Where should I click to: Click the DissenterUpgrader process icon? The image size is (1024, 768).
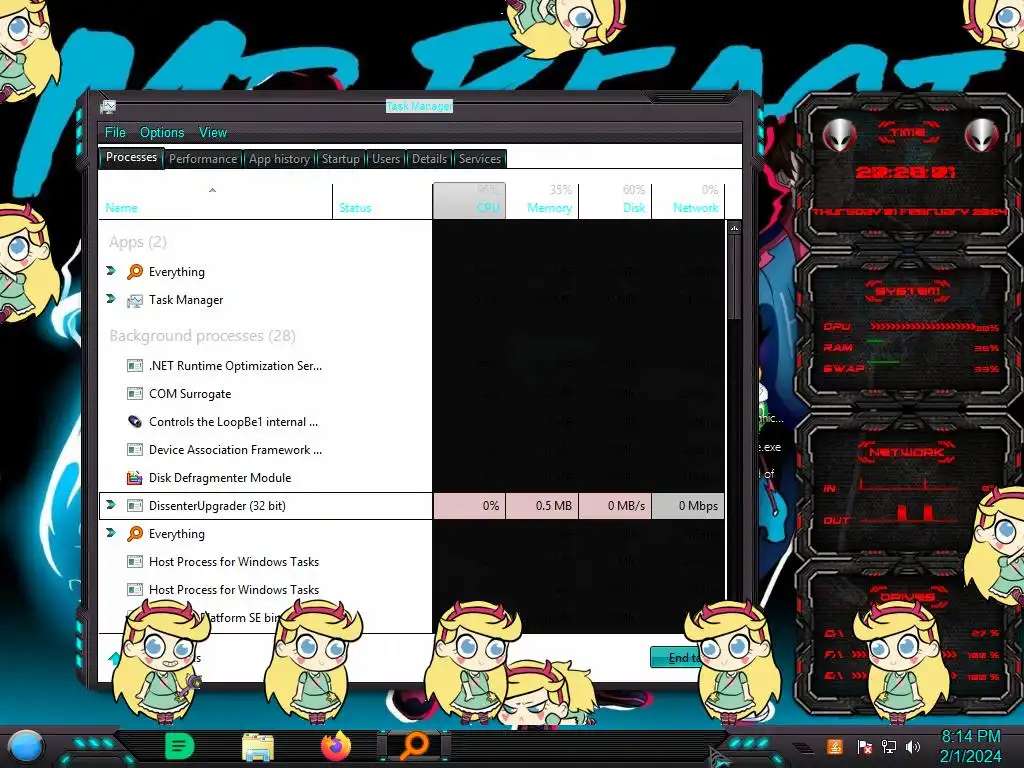pos(135,506)
